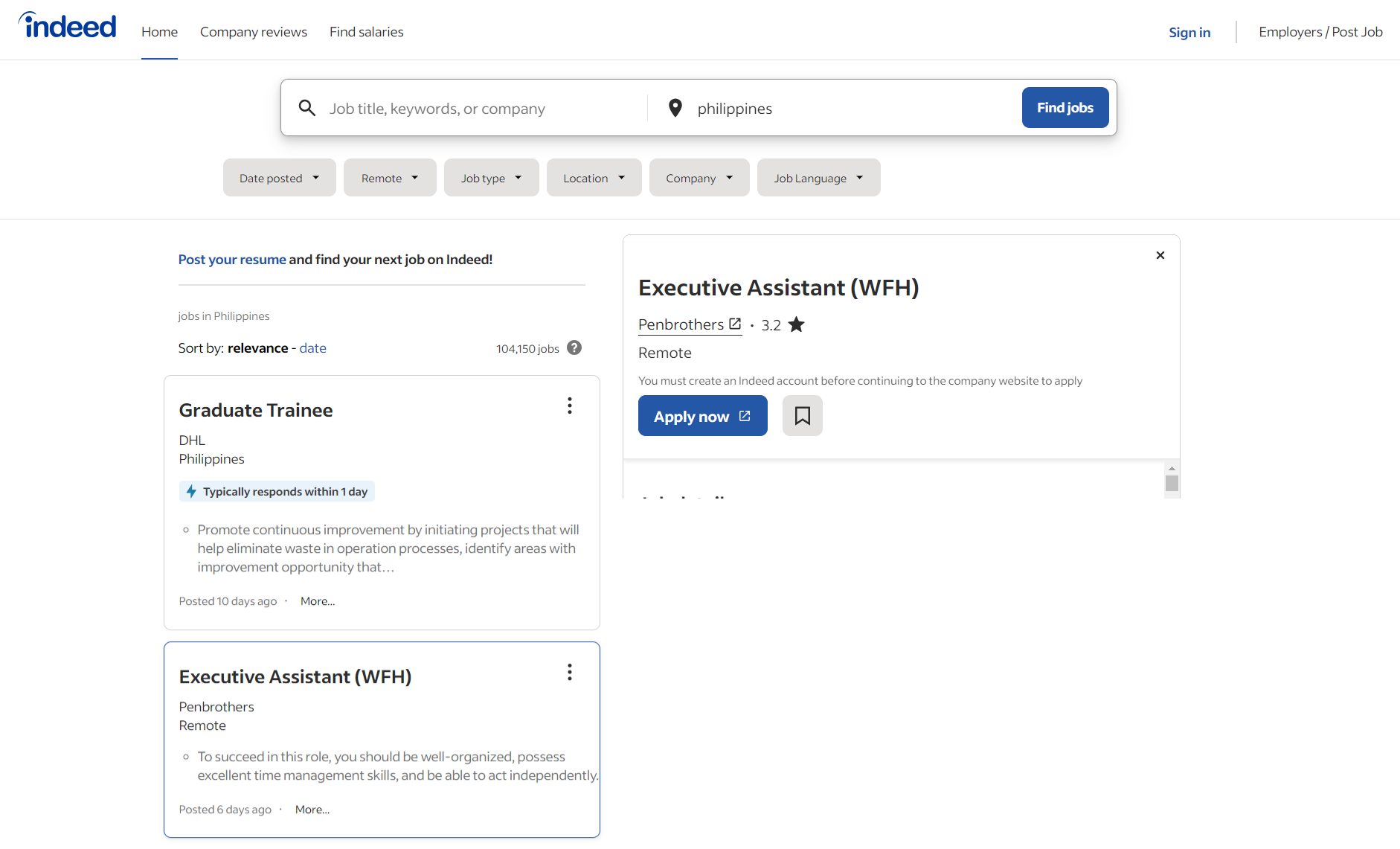Click the Sign in link

point(1189,32)
